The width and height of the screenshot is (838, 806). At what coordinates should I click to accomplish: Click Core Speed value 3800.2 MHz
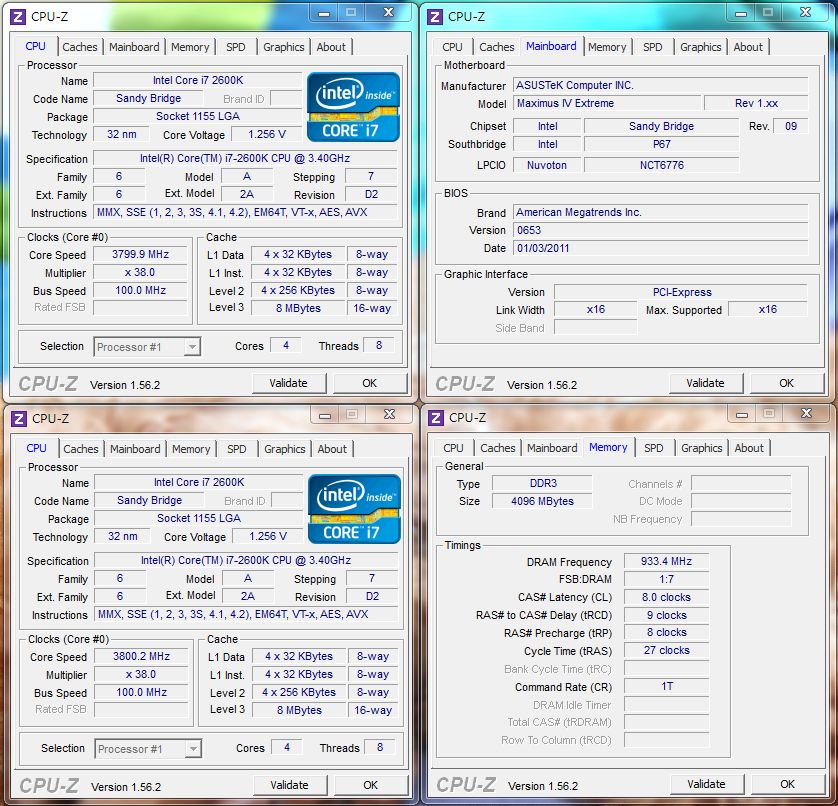tap(142, 656)
